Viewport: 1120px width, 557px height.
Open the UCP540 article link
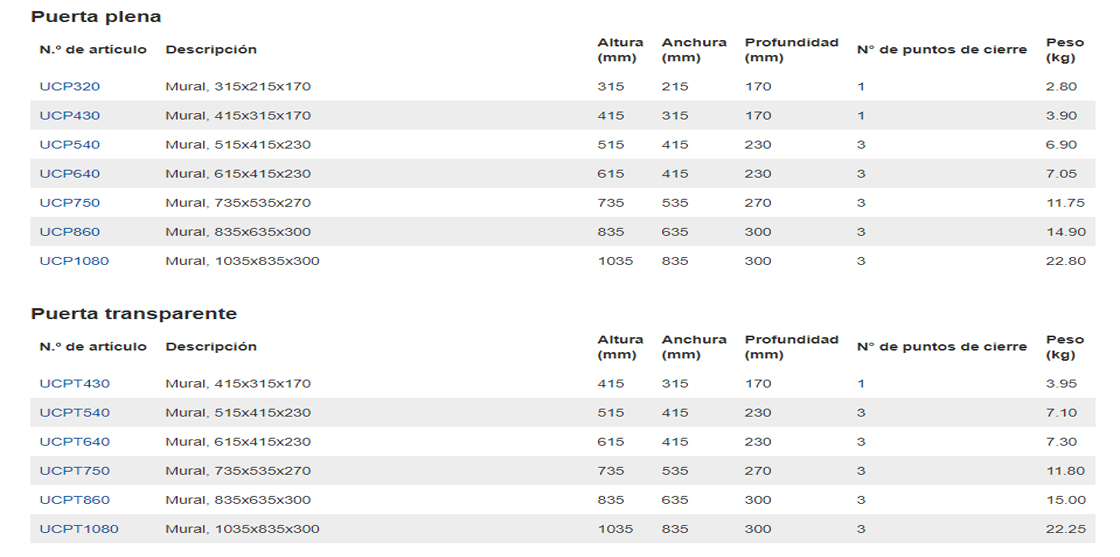tap(69, 145)
